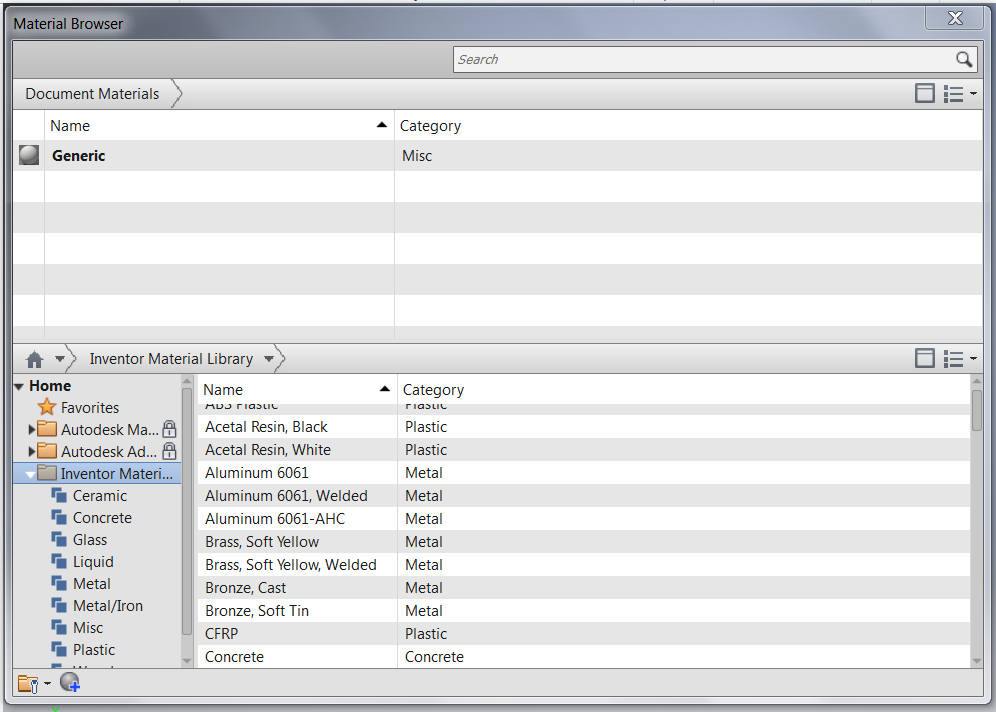Click the library tree scrollbar thumb
This screenshot has height=712, width=996.
pos(188,510)
